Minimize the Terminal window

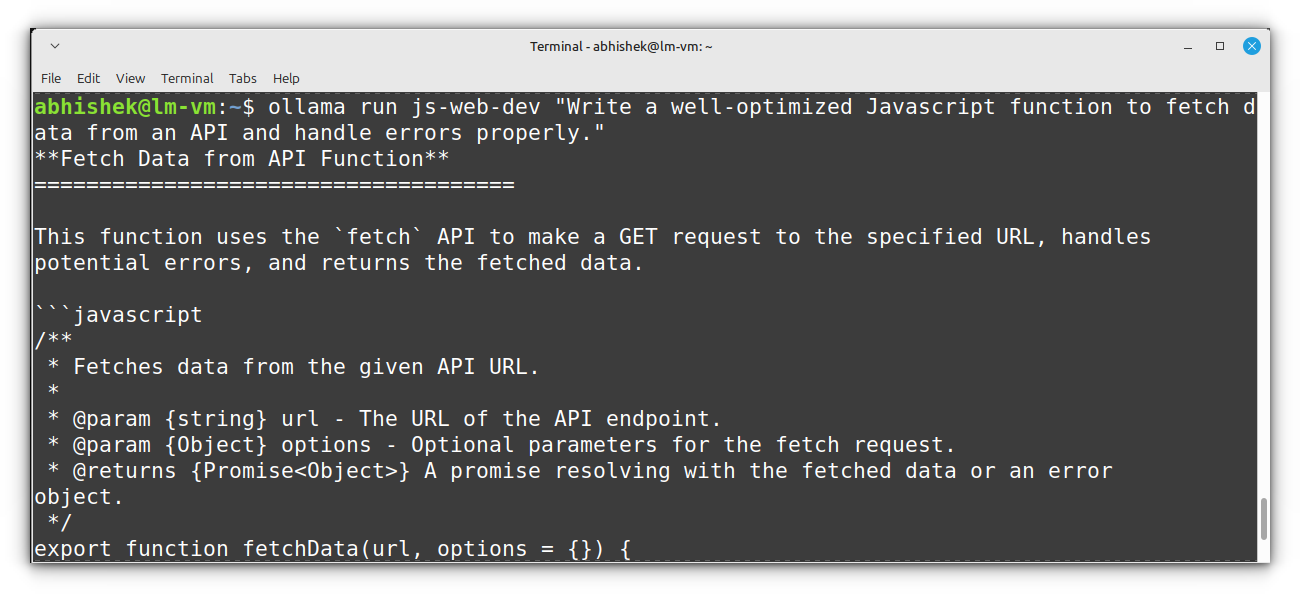(x=1189, y=46)
